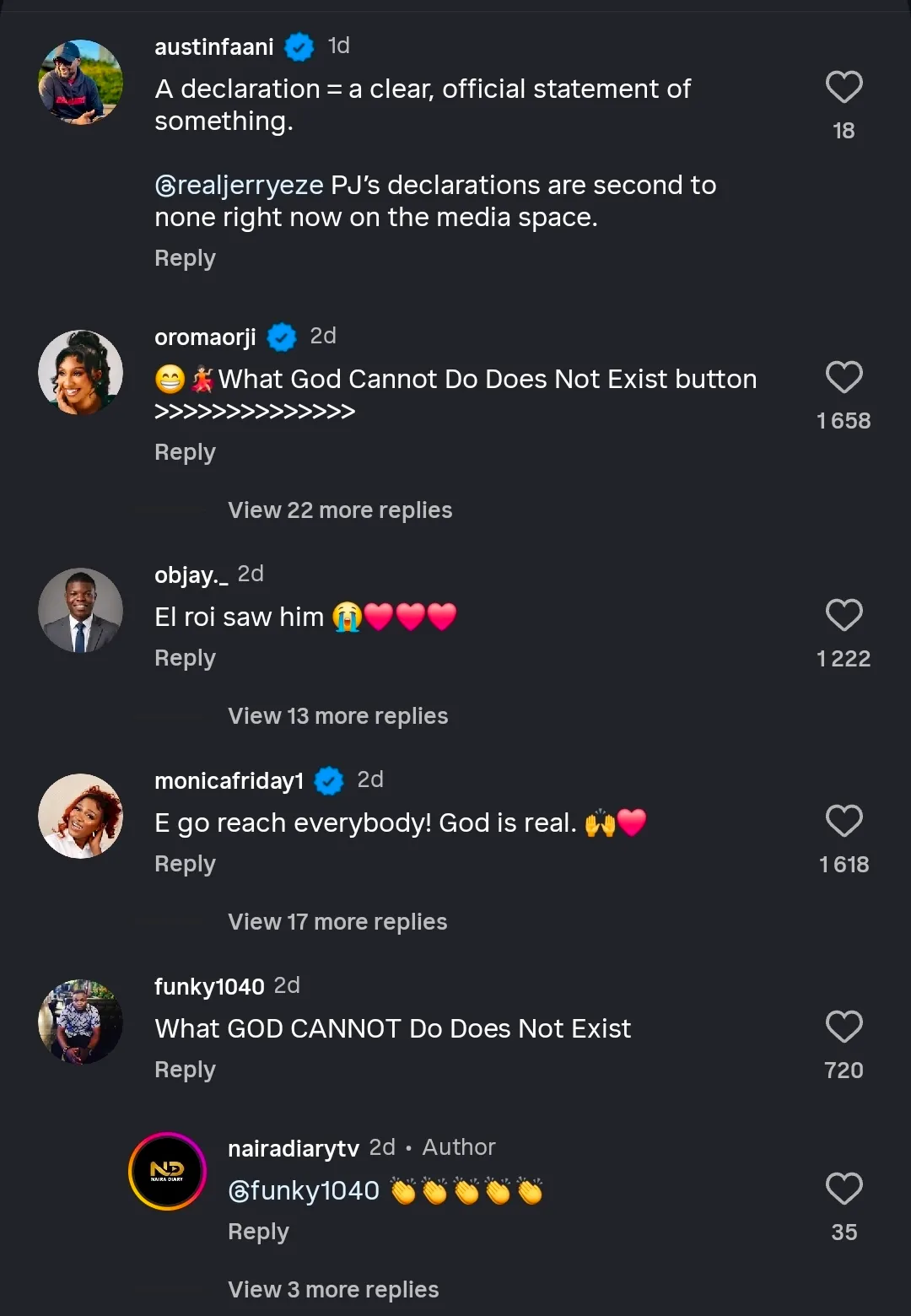
Task: Like austinfaani's comment with the heart icon
Action: (844, 88)
